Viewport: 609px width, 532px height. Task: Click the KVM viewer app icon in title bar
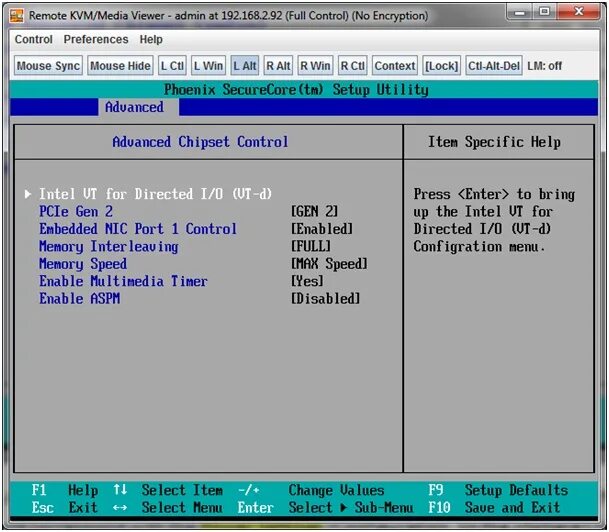[x=17, y=16]
